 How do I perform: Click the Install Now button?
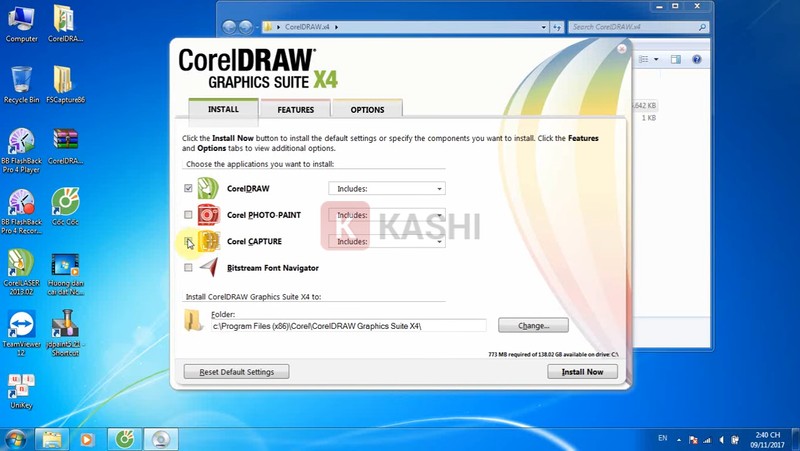click(x=582, y=372)
